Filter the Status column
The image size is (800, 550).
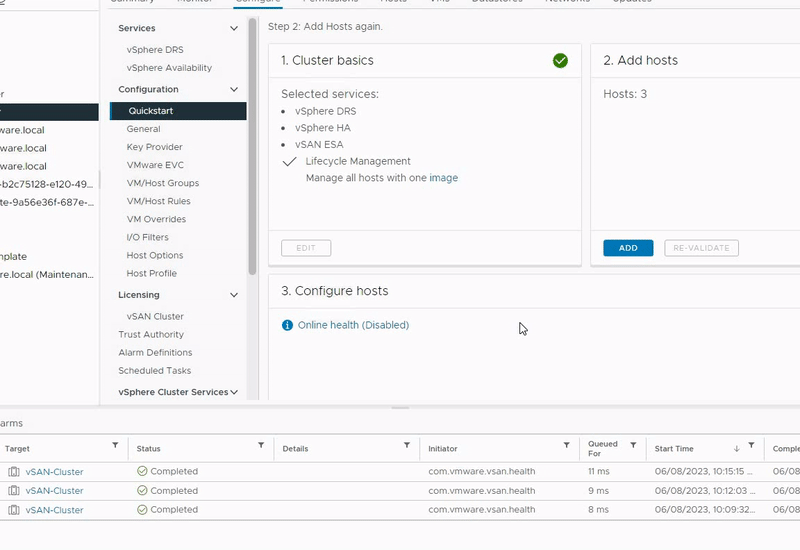(261, 445)
